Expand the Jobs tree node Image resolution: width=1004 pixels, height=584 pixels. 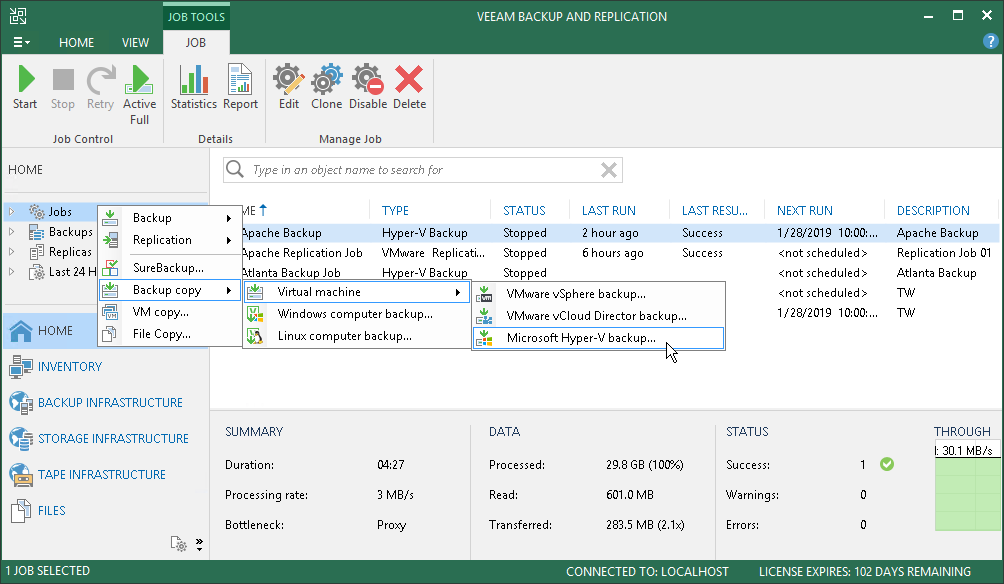click(x=12, y=211)
